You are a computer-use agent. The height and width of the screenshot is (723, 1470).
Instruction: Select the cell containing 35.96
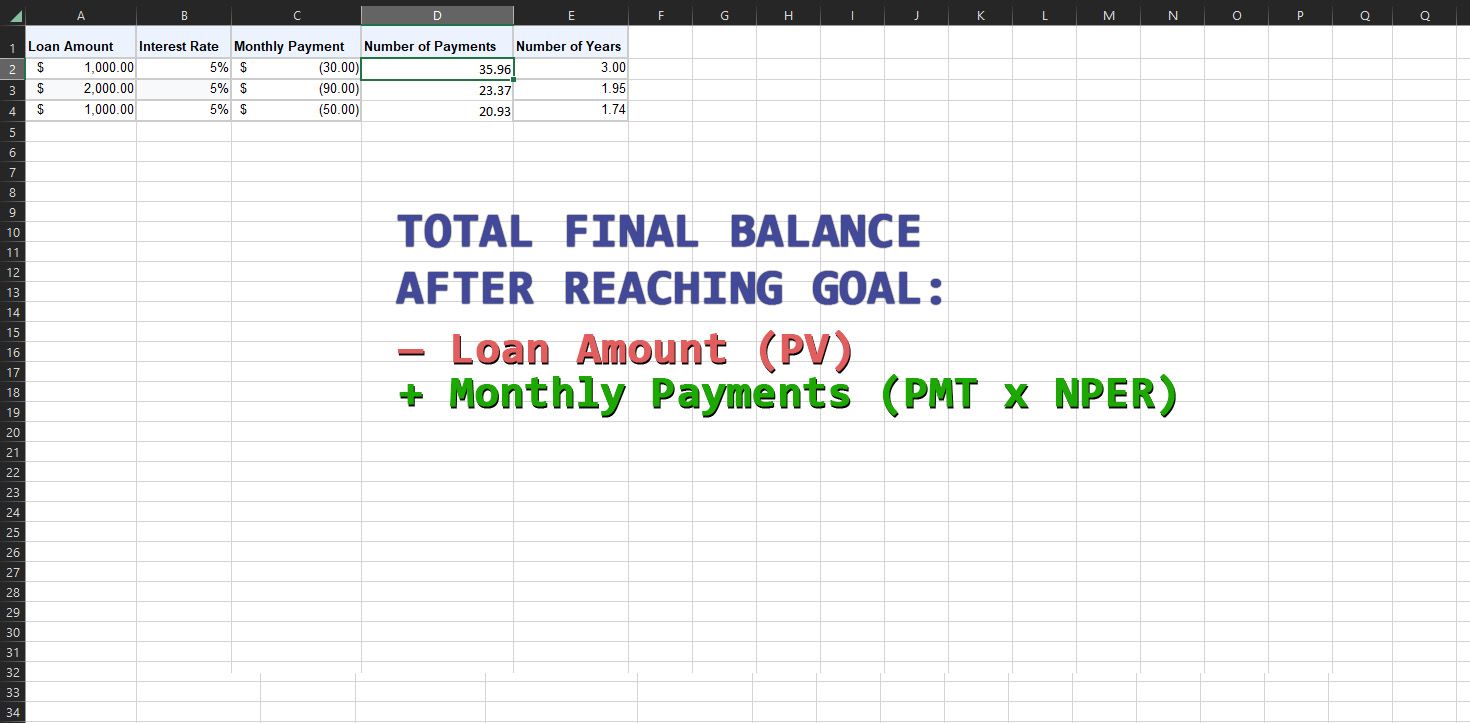tap(437, 68)
